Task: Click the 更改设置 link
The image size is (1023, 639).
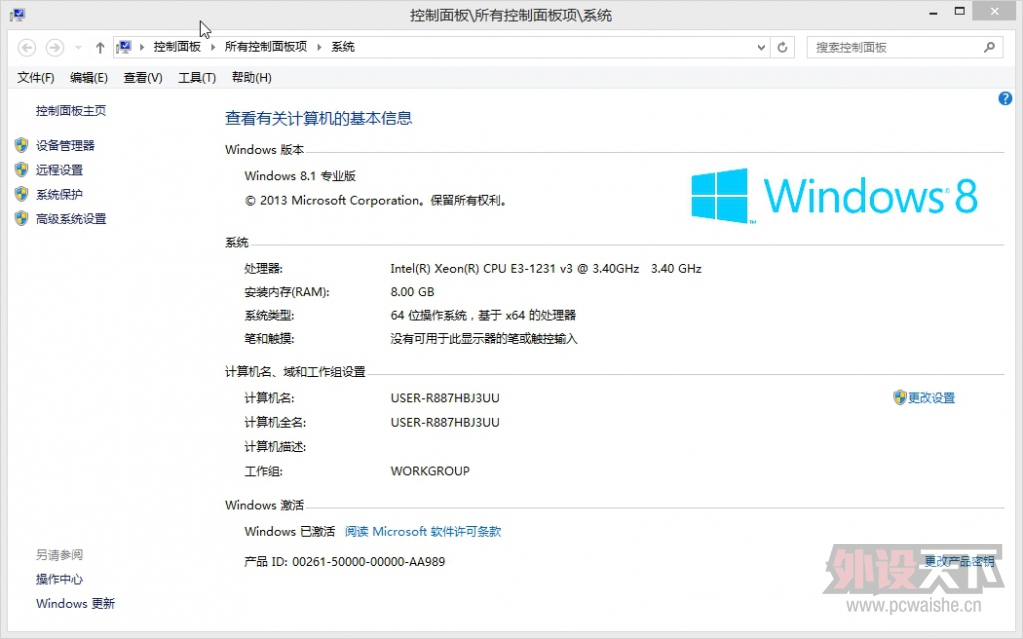Action: point(930,397)
